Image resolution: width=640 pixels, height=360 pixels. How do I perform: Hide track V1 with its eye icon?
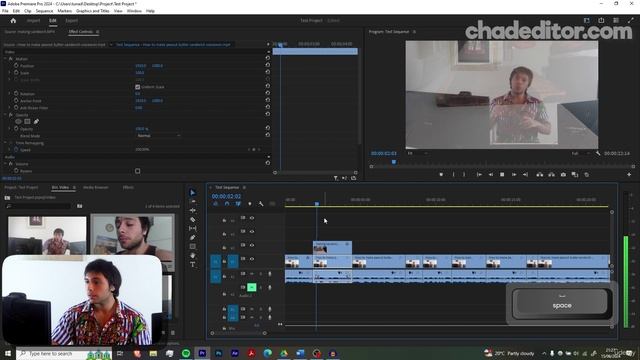pyautogui.click(x=252, y=259)
